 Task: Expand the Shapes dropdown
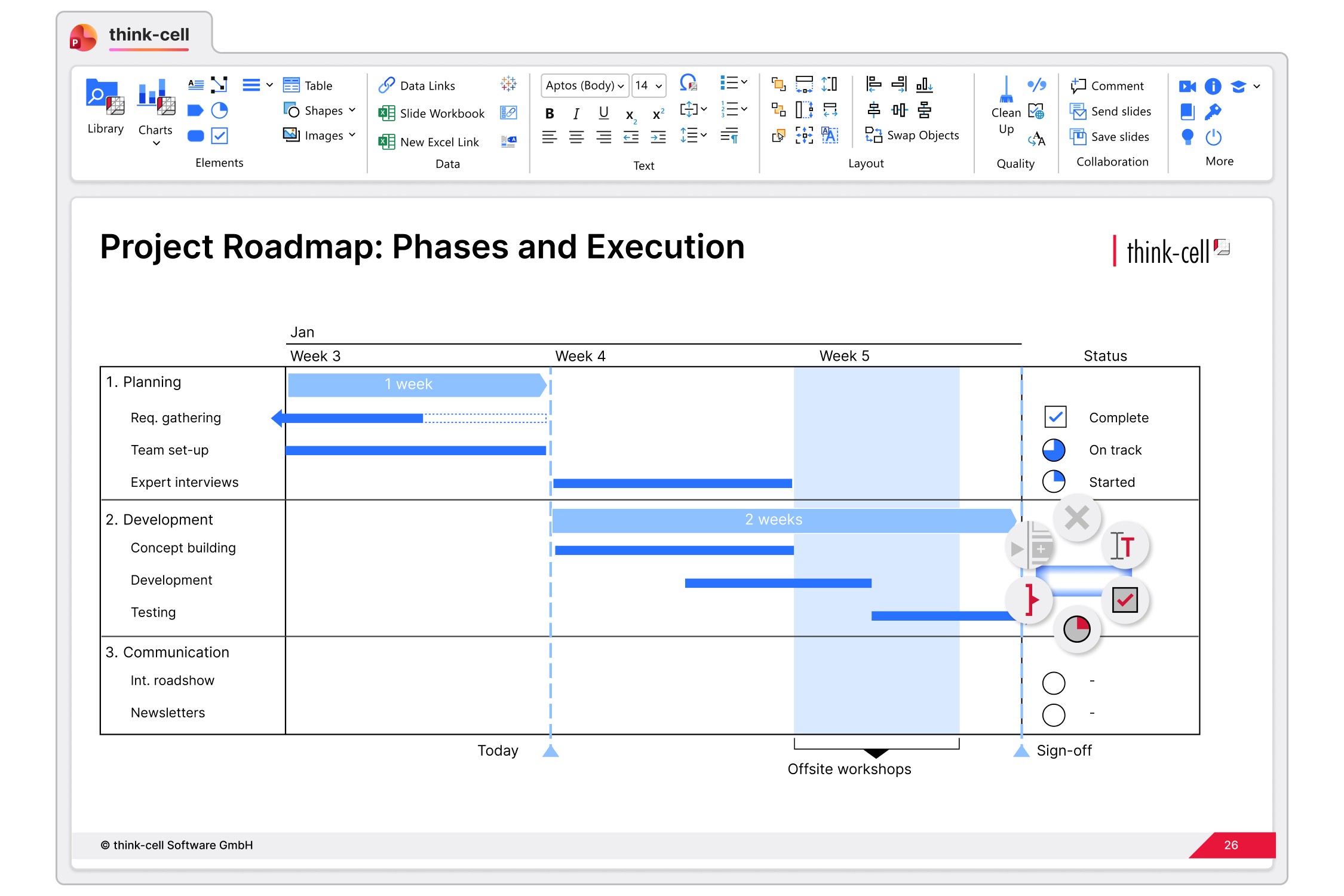(x=352, y=111)
